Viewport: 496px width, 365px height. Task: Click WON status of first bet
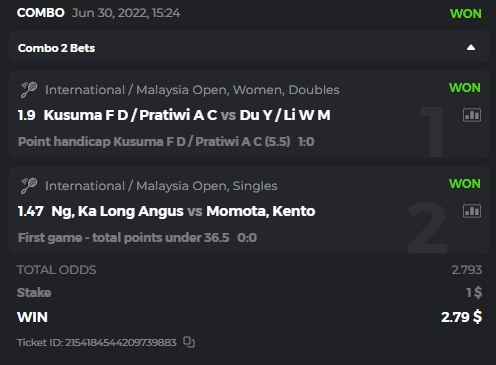pyautogui.click(x=465, y=88)
